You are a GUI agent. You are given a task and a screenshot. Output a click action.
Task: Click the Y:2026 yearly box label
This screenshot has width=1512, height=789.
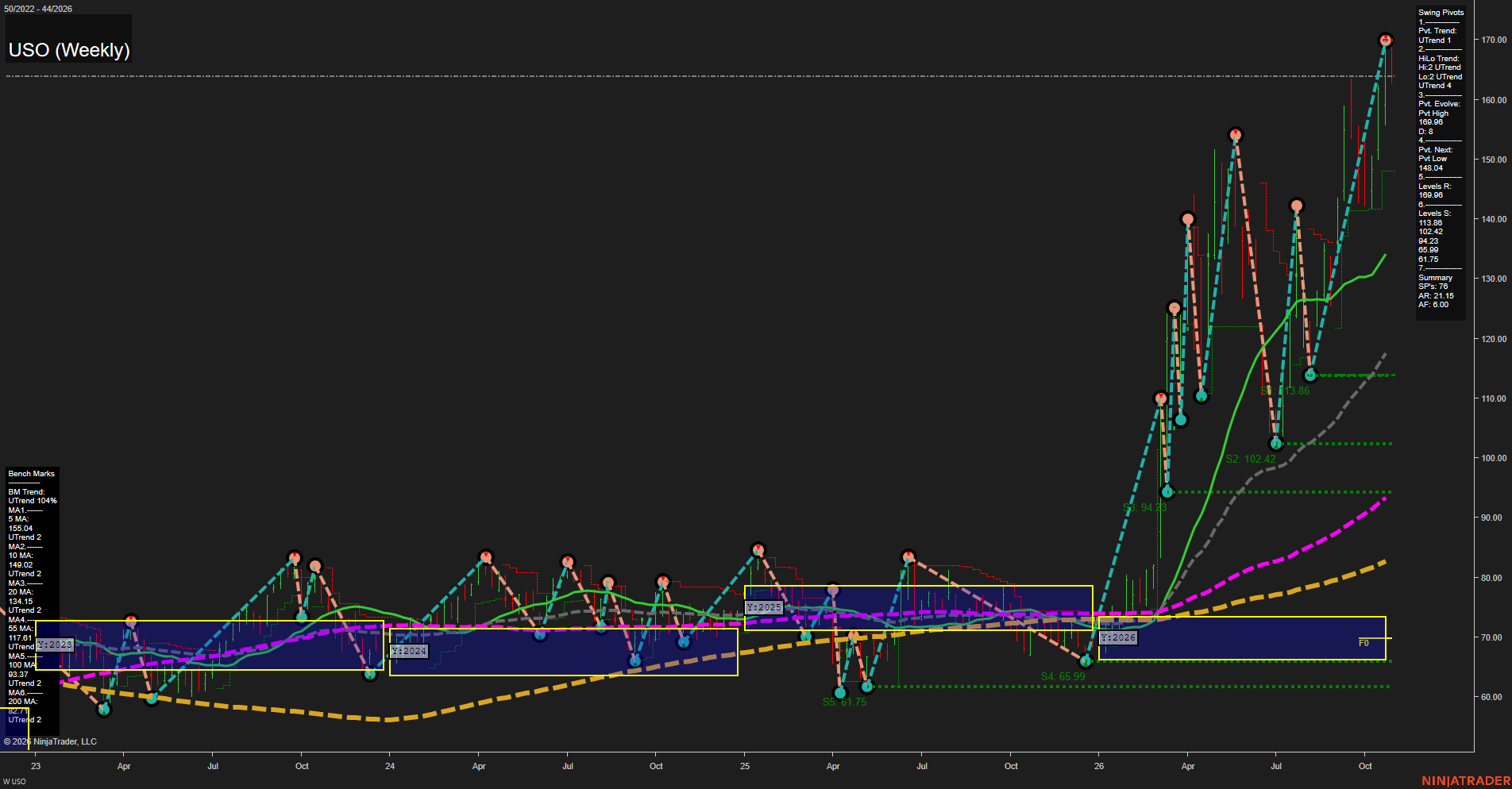pyautogui.click(x=1119, y=637)
